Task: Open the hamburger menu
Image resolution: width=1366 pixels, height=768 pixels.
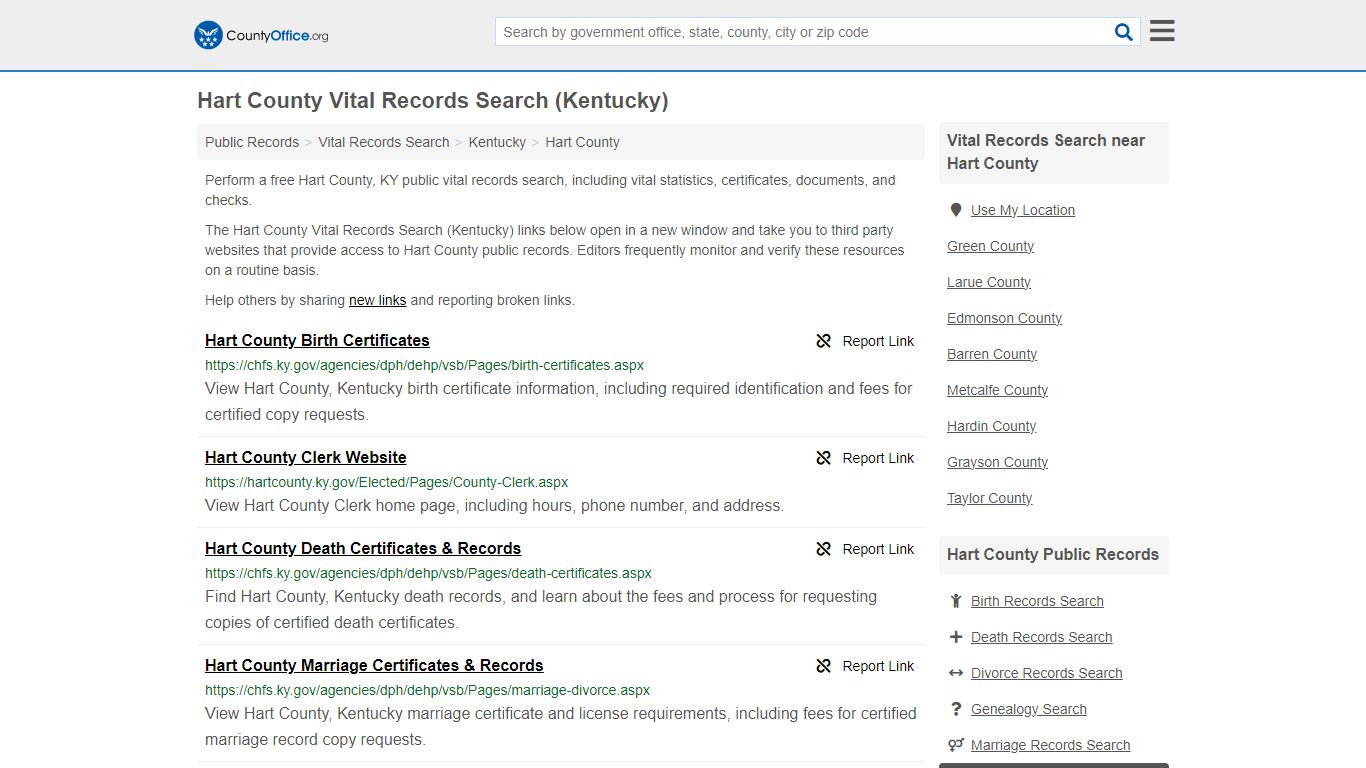Action: [x=1162, y=31]
